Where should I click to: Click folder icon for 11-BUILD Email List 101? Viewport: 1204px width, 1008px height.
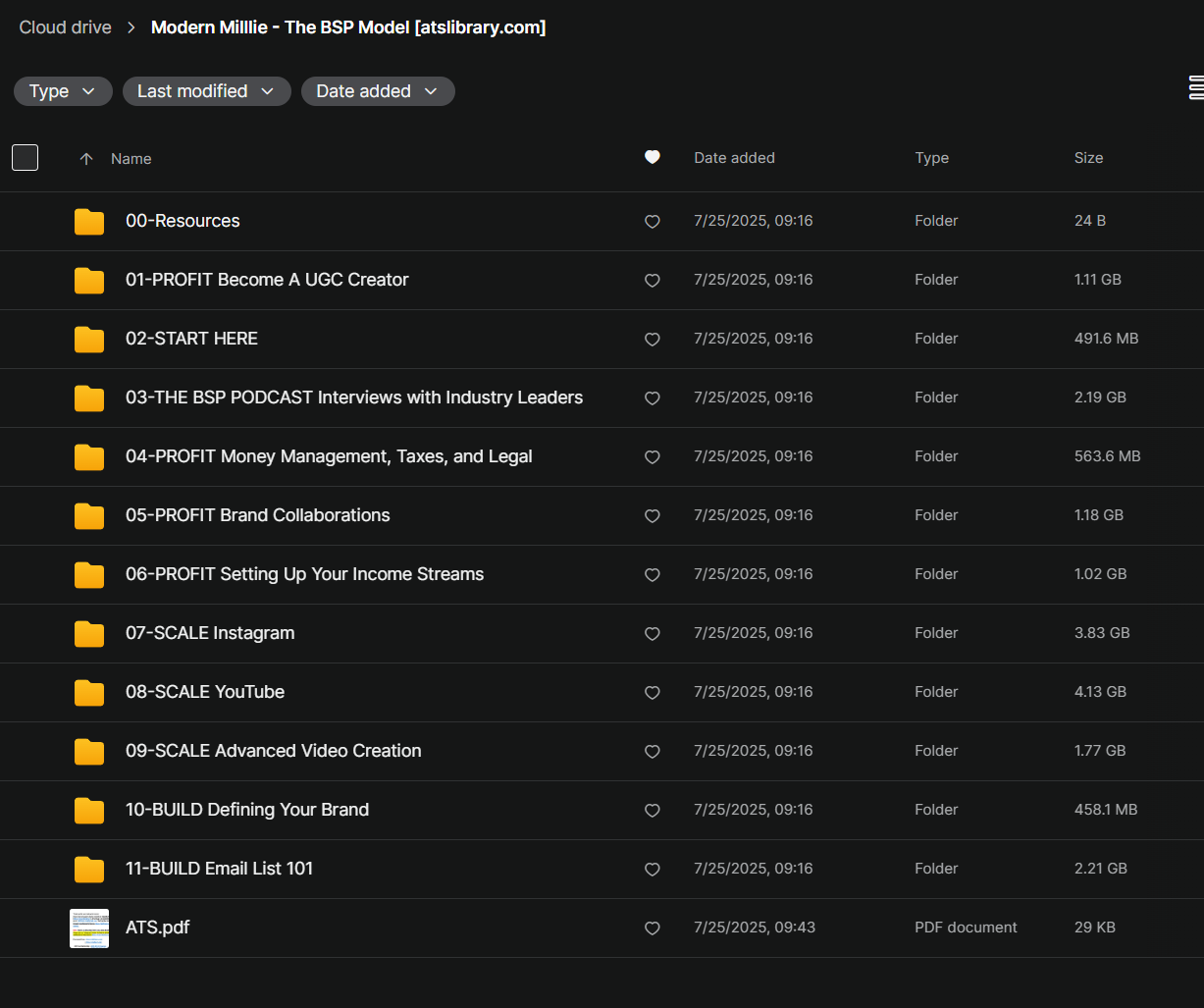(89, 870)
